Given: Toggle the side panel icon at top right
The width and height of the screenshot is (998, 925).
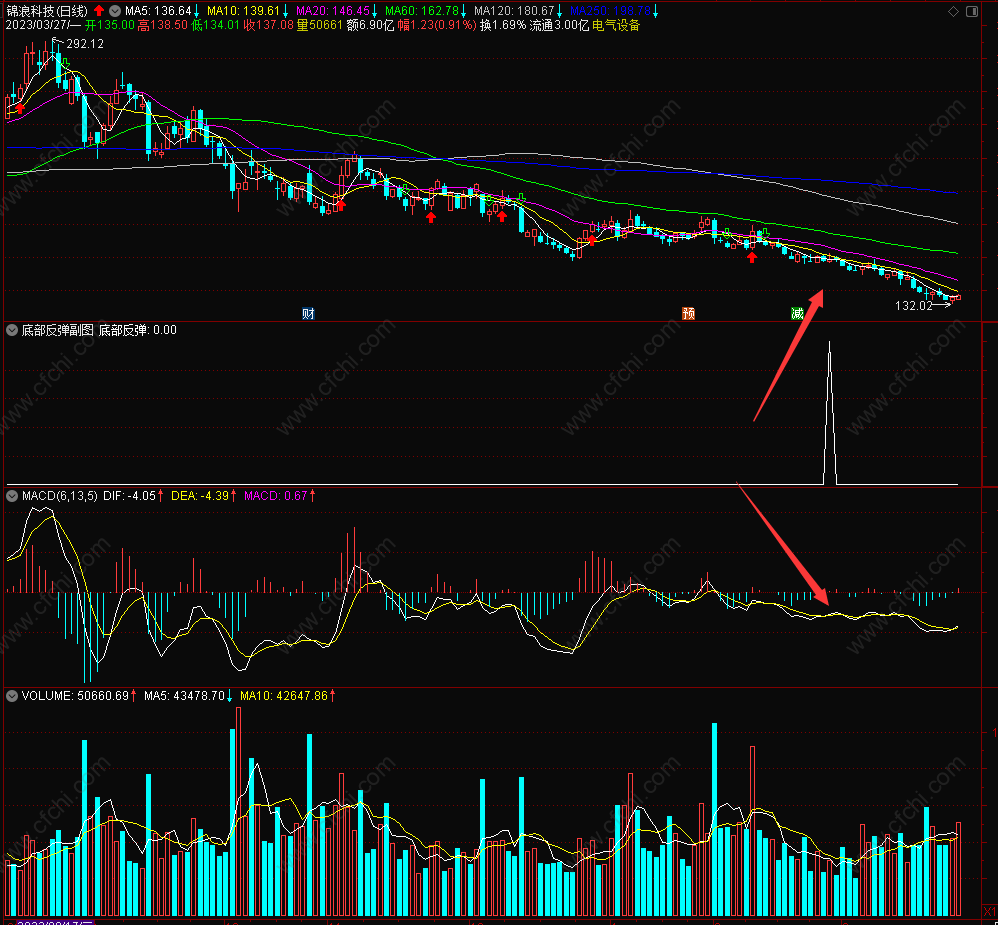Looking at the screenshot, I should click(x=972, y=11).
